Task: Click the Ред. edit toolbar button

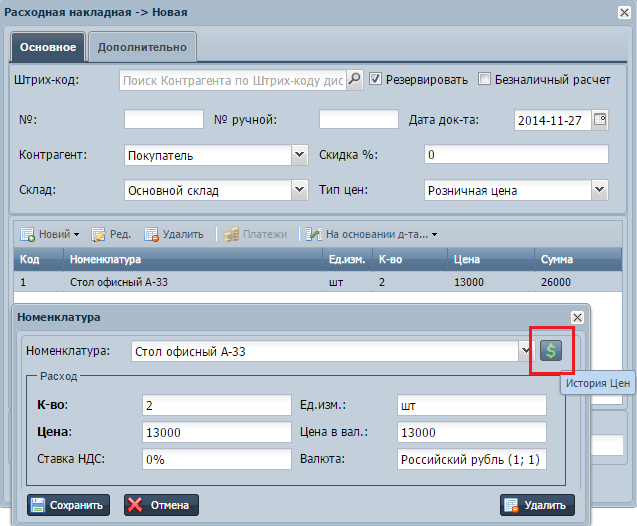Action: 111,234
